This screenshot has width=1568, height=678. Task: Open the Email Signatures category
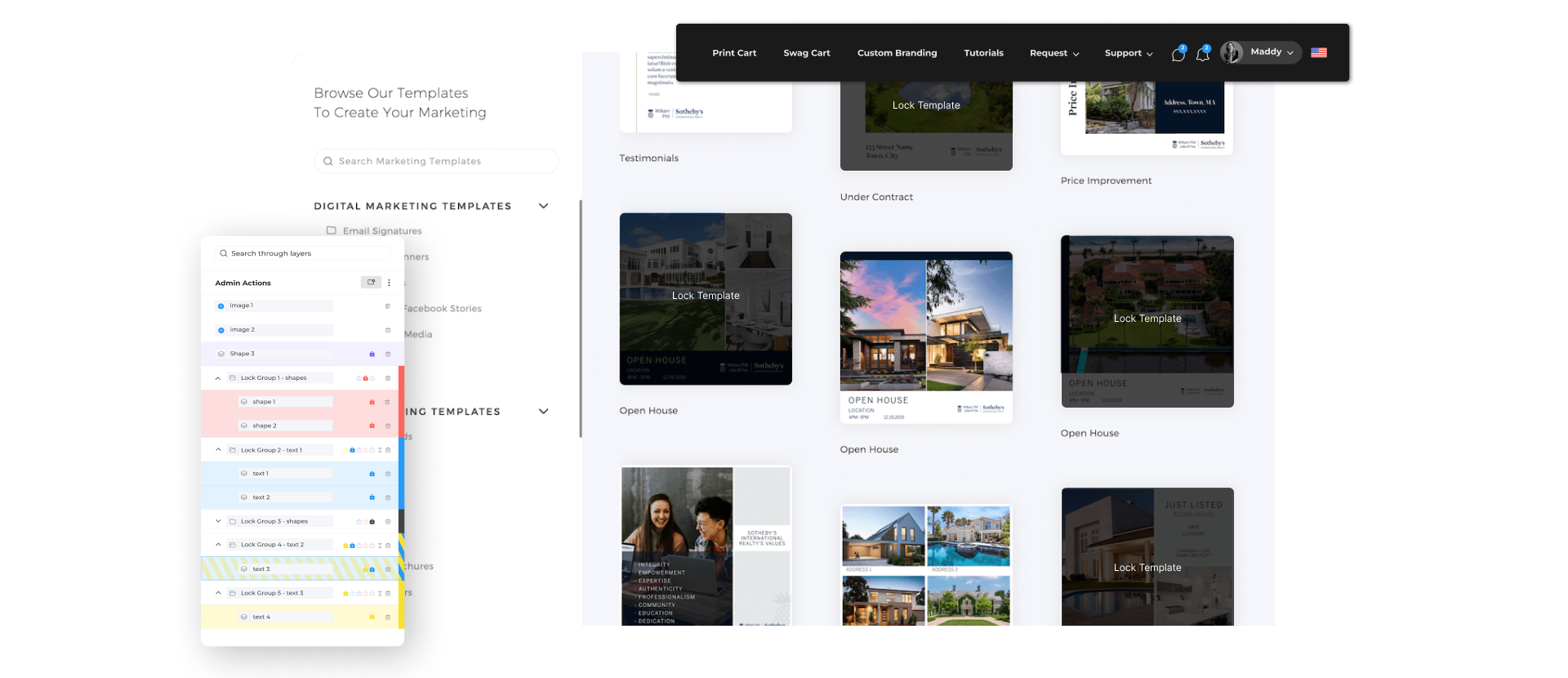point(382,231)
